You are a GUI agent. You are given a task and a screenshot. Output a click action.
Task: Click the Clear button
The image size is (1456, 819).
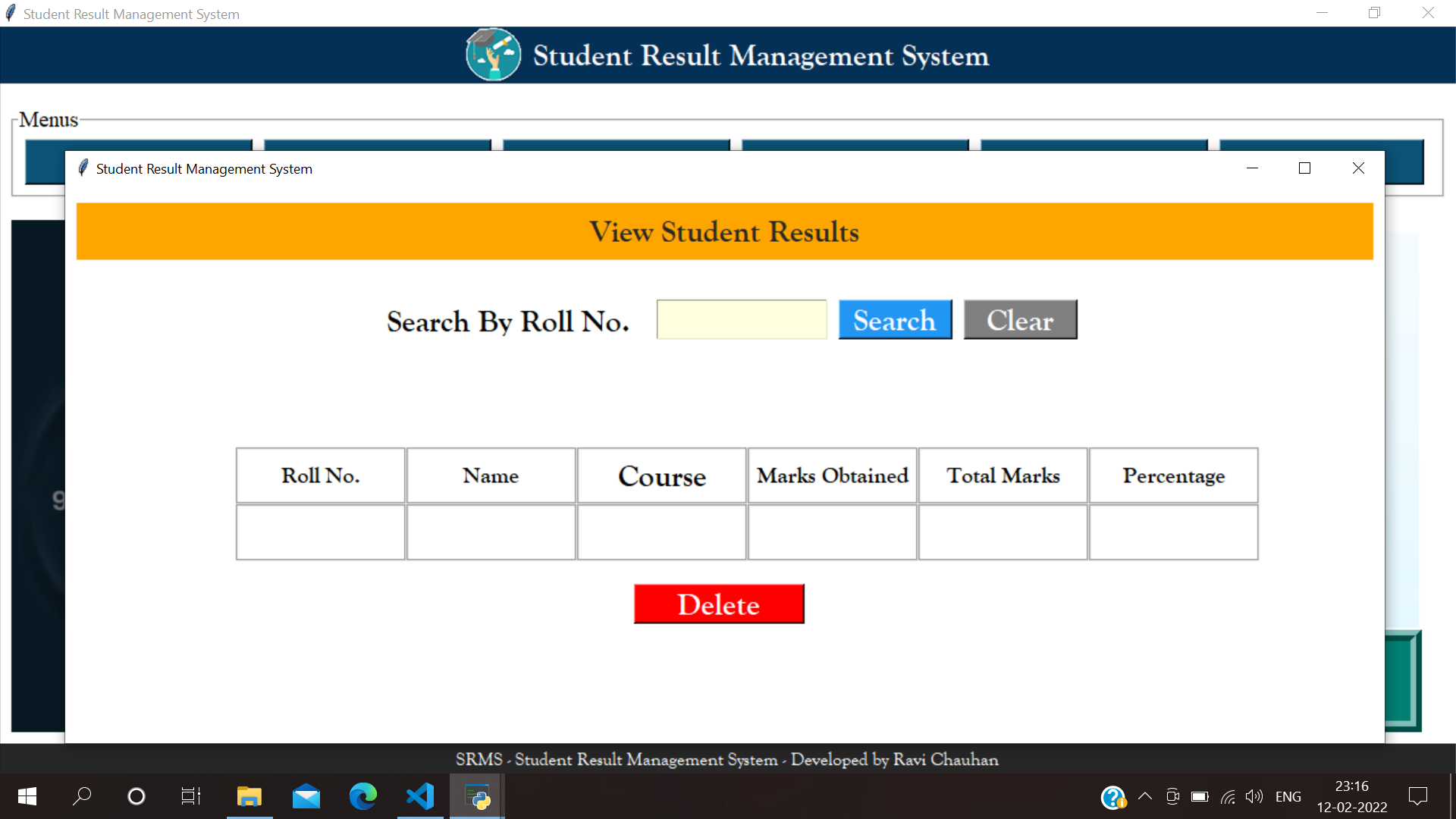pos(1019,319)
